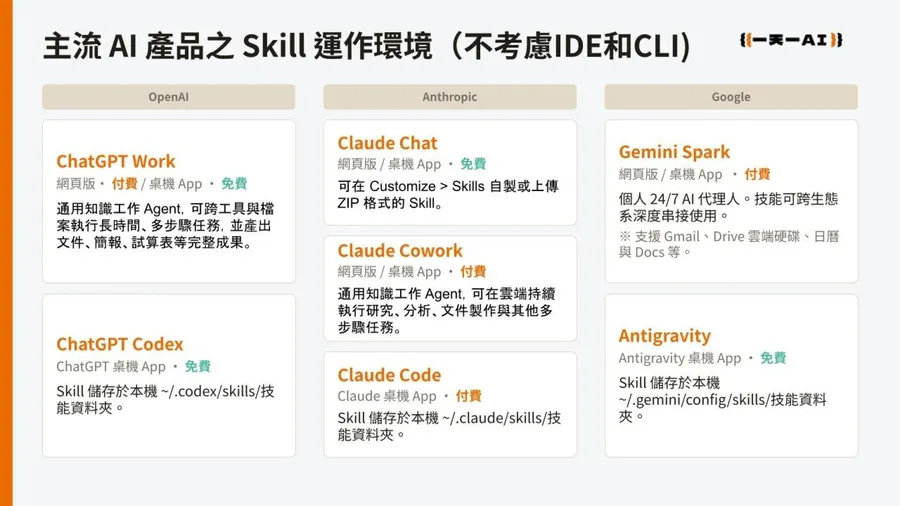
Task: Click 網頁版 / 桌機 App under Claude Chat
Action: click(389, 164)
